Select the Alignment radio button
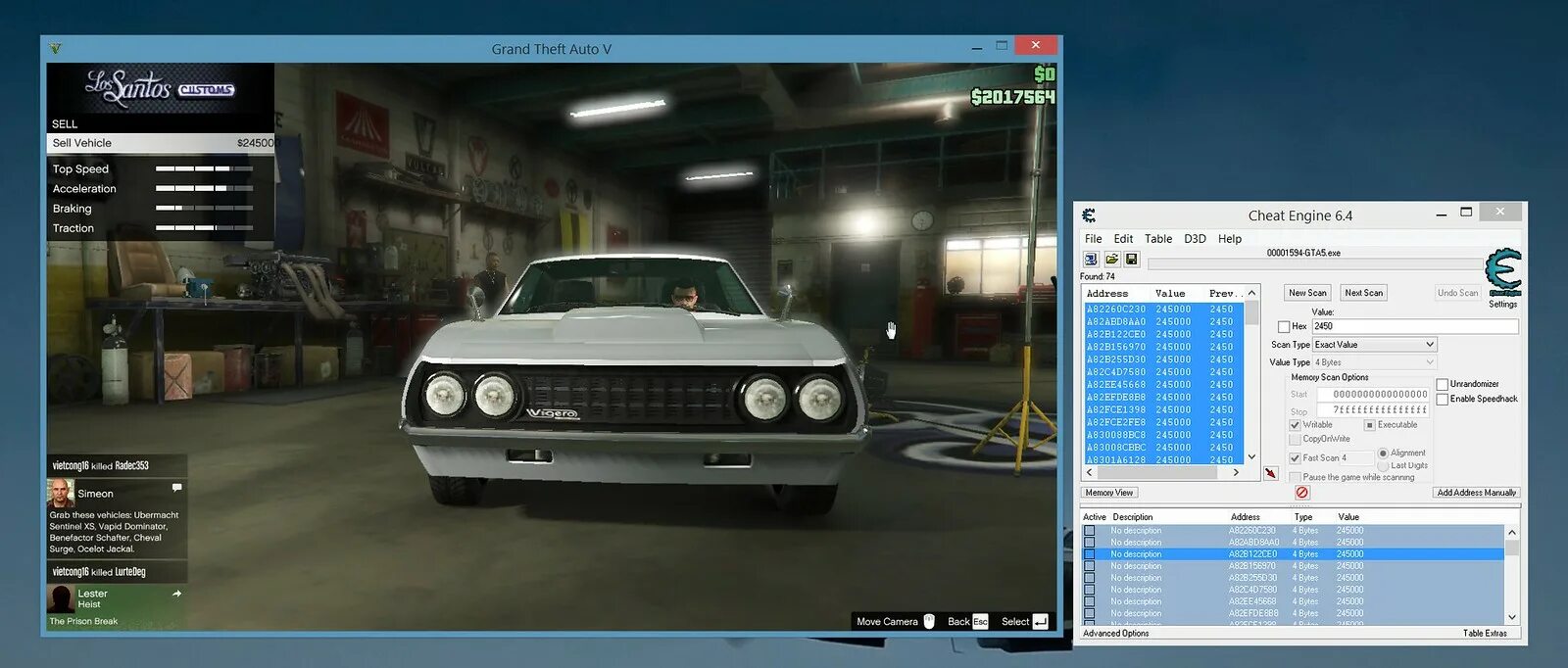 tap(1383, 453)
